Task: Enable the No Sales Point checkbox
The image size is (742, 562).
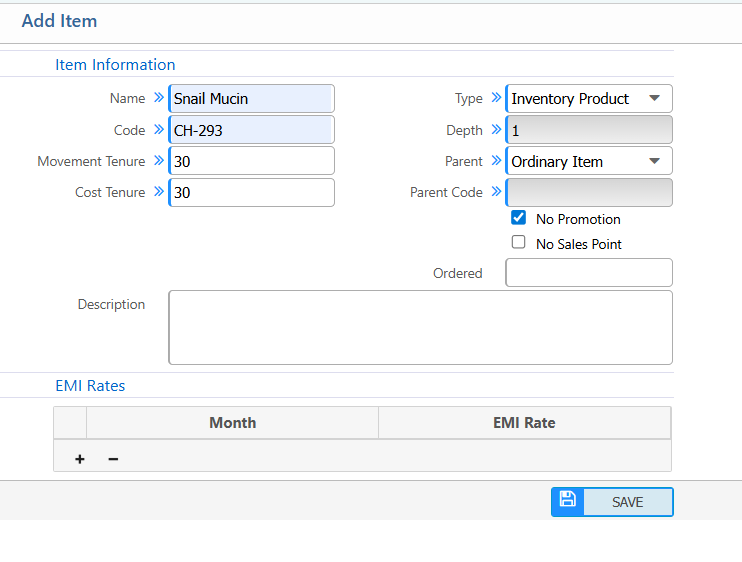Action: click(x=518, y=243)
